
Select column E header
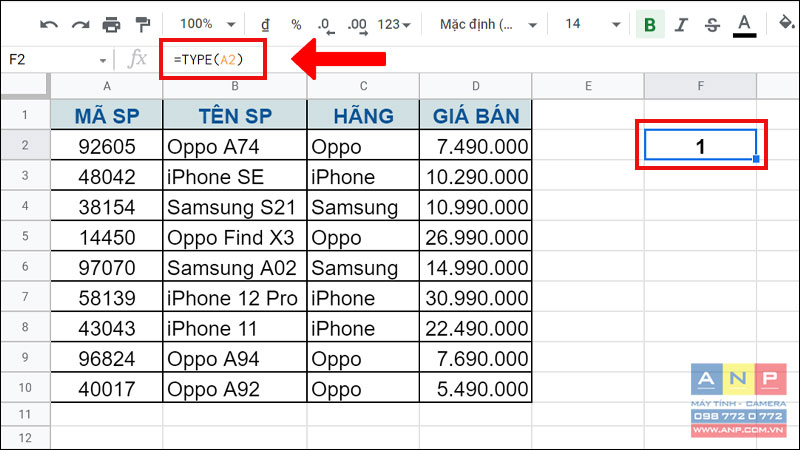tap(588, 86)
